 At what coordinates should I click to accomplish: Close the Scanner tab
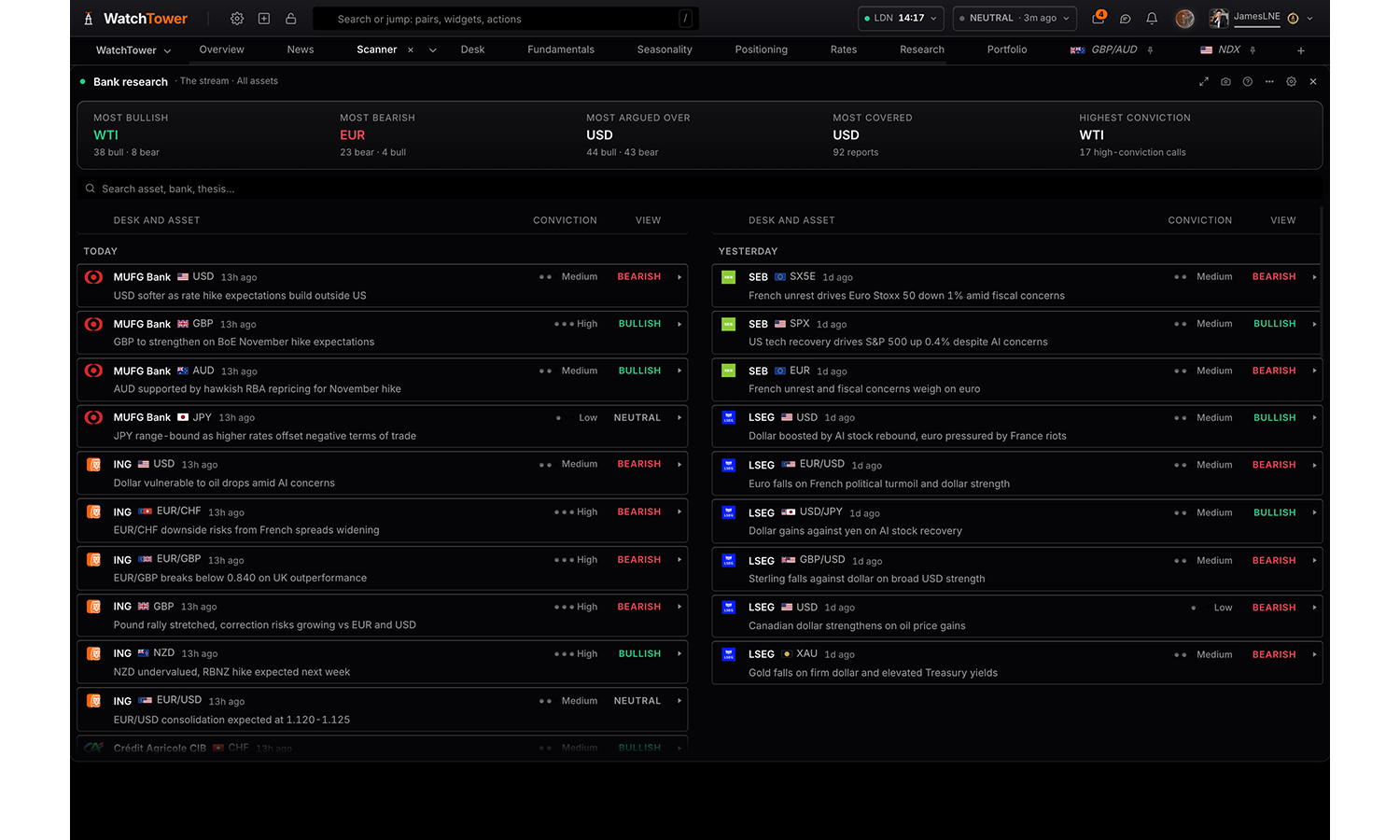click(411, 50)
